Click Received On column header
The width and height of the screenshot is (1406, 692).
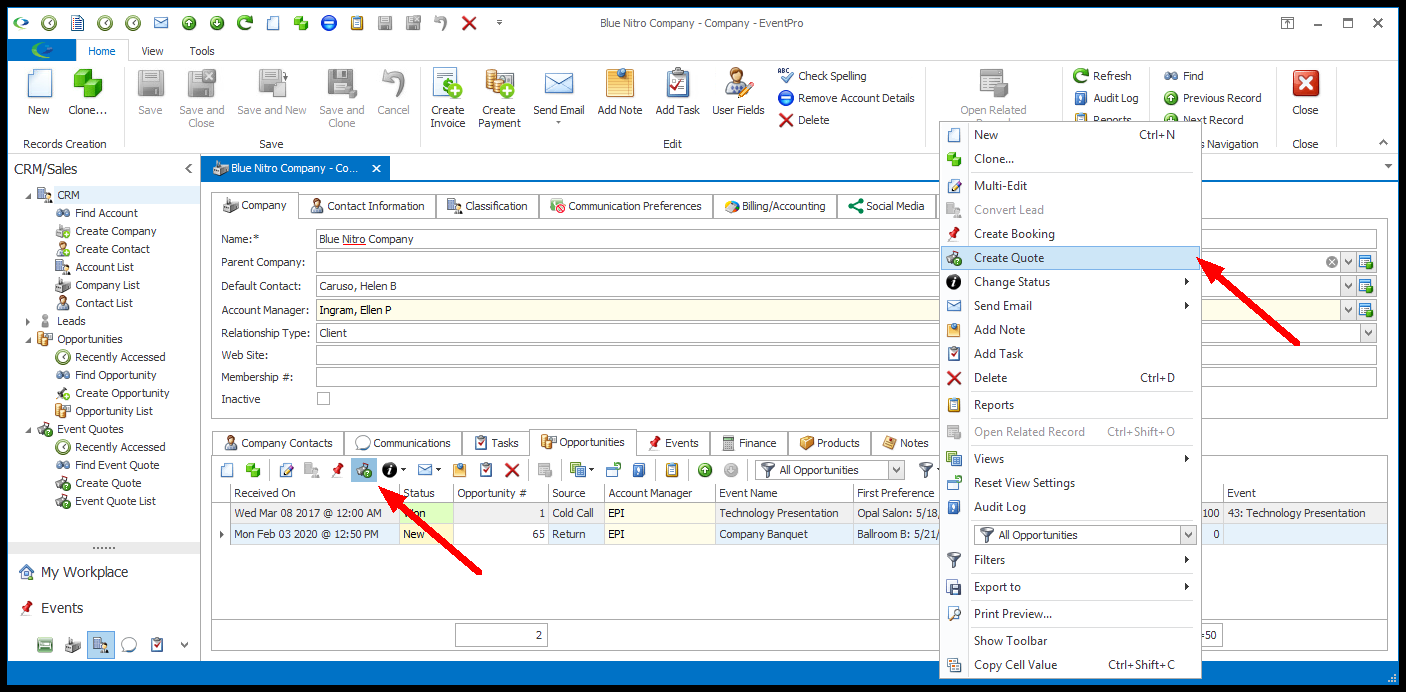click(314, 493)
